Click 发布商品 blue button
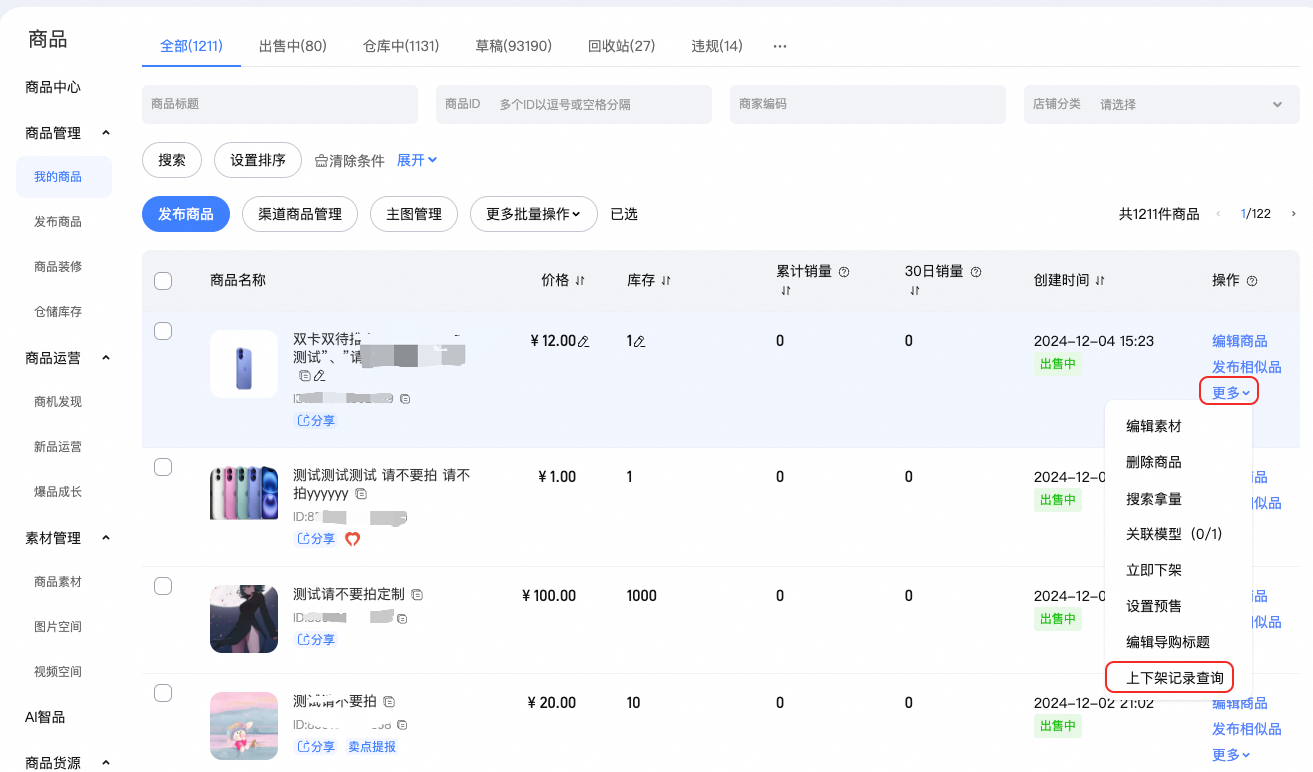 186,214
